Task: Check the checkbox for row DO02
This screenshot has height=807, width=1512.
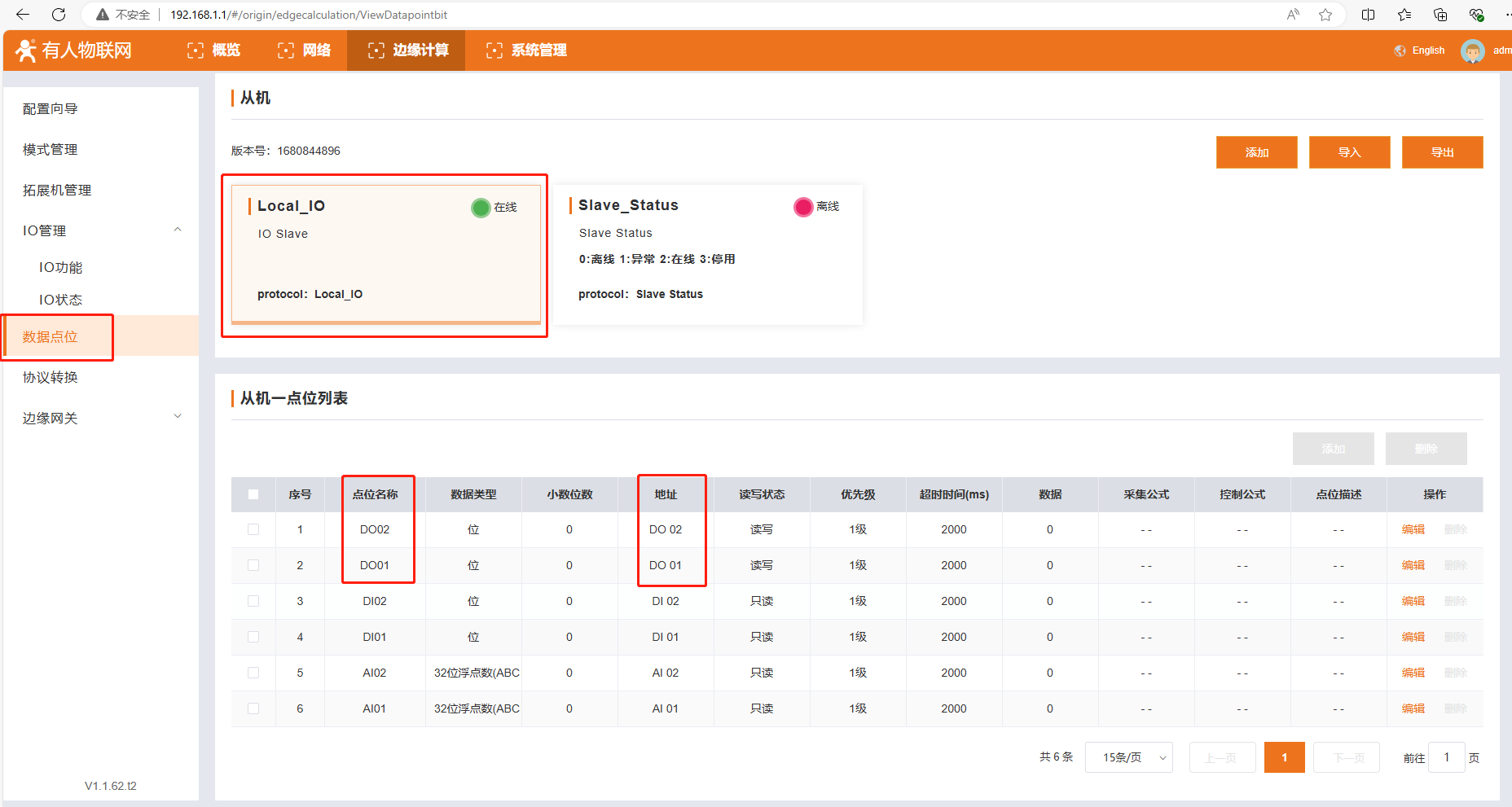Action: pos(253,529)
